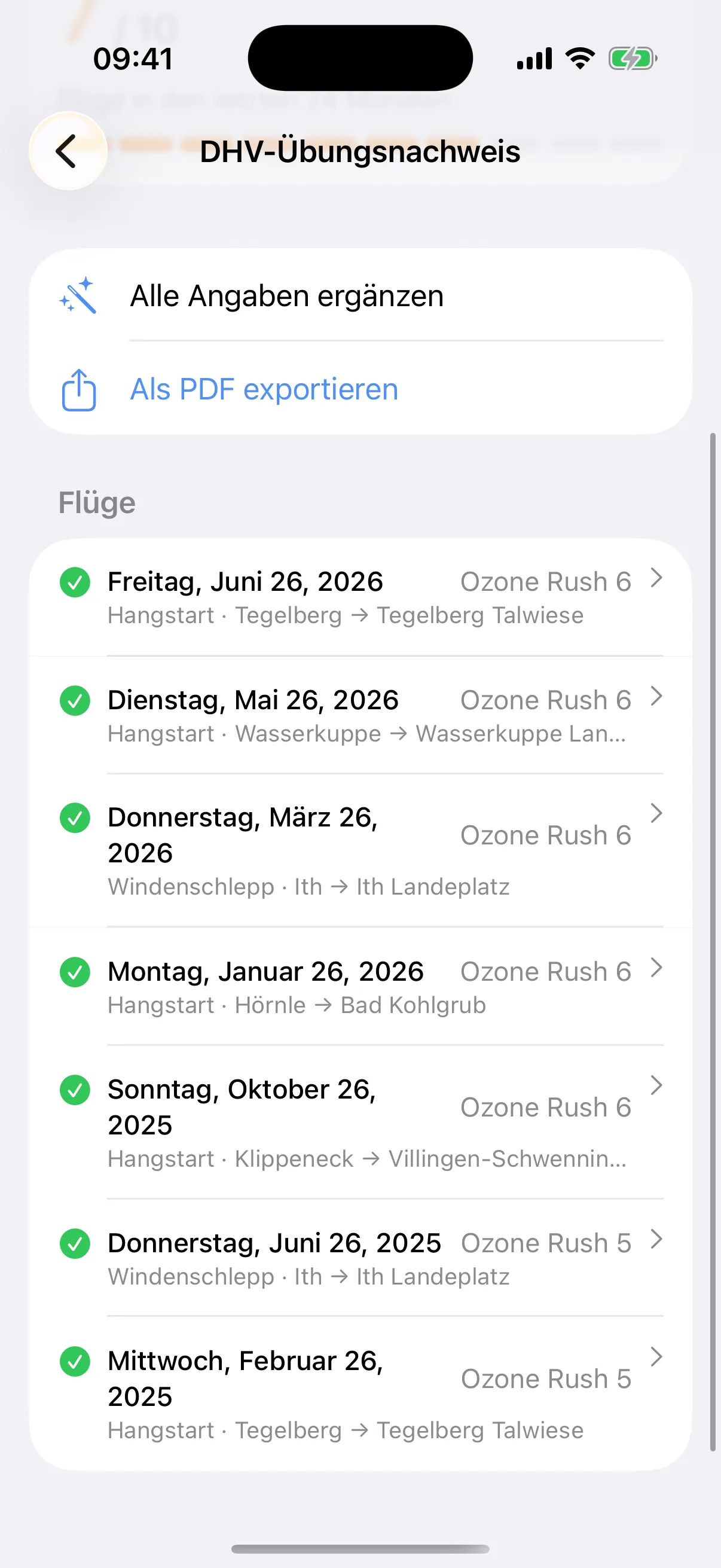Tap the back arrow button
721x1568 pixels.
[x=68, y=151]
